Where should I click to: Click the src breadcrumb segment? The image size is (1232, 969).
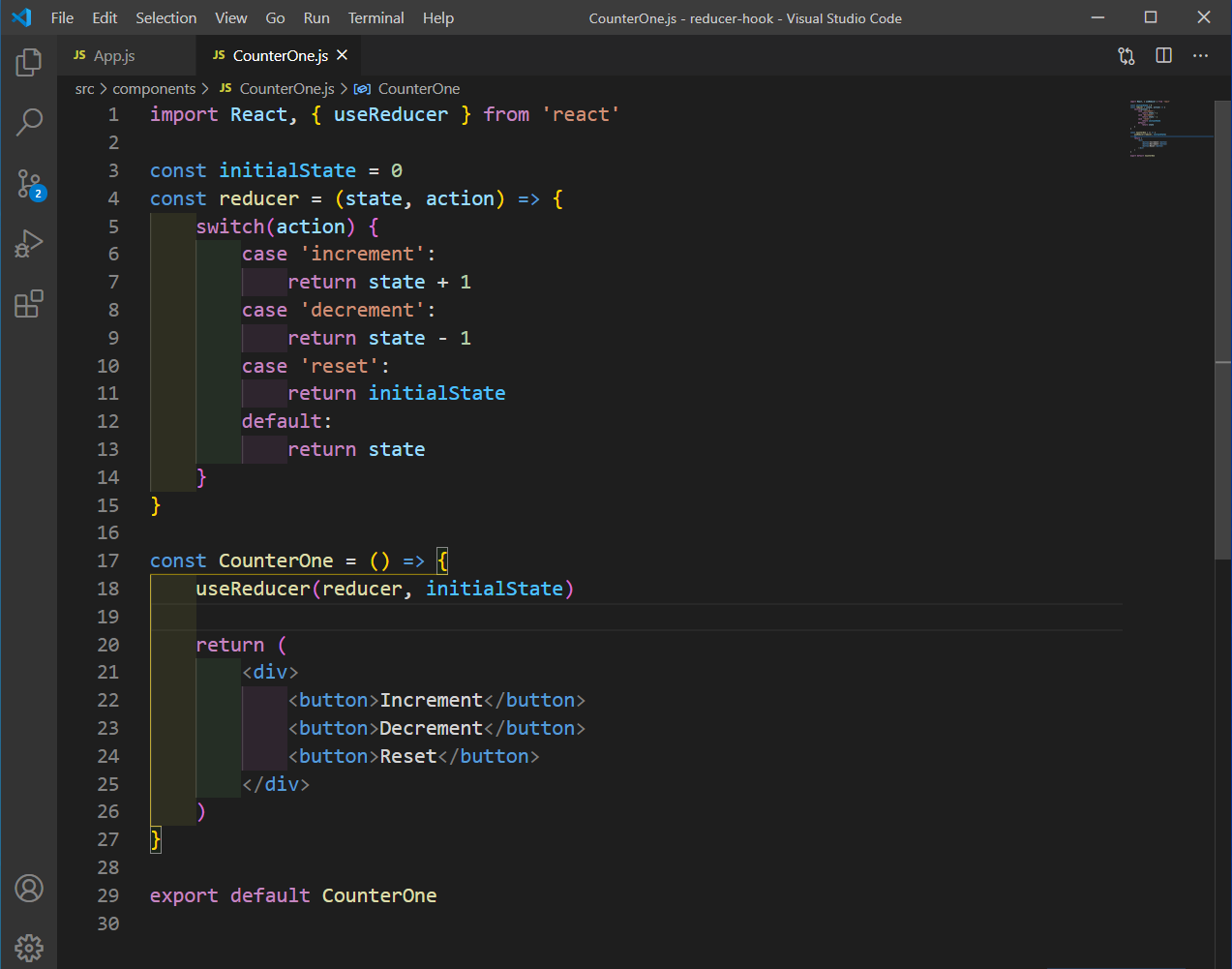[x=85, y=89]
